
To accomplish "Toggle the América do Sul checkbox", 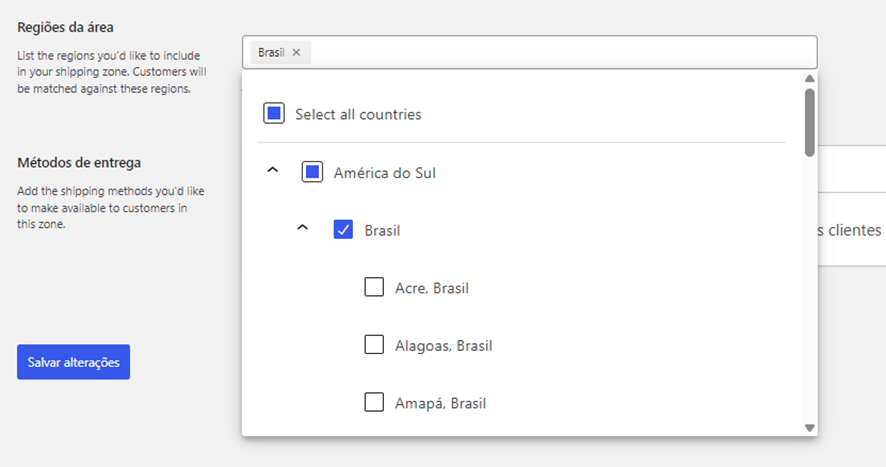I will point(312,173).
